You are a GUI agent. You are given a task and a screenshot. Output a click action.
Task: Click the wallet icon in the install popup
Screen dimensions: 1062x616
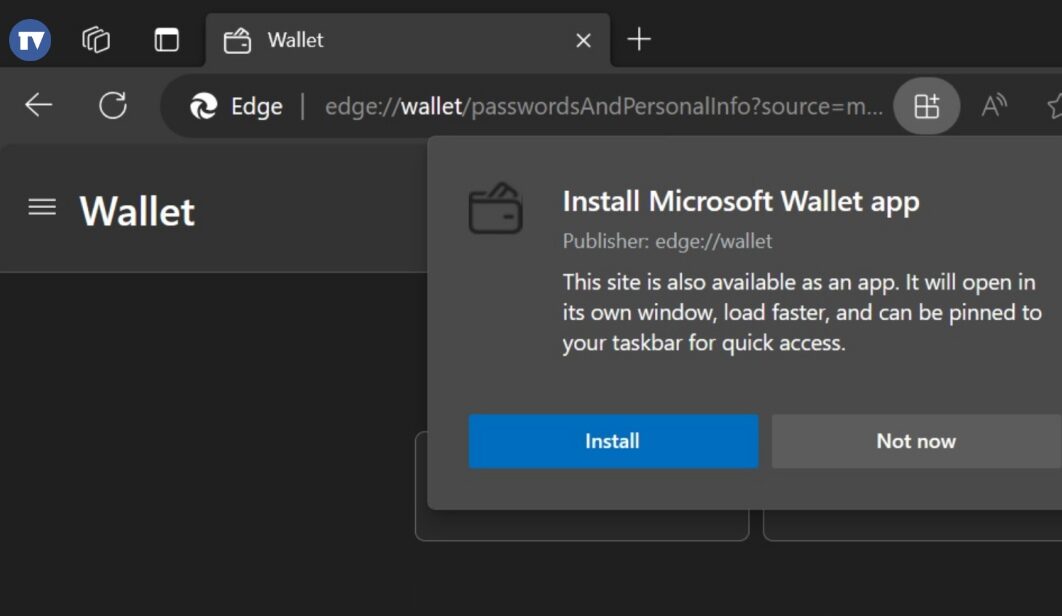(x=496, y=208)
